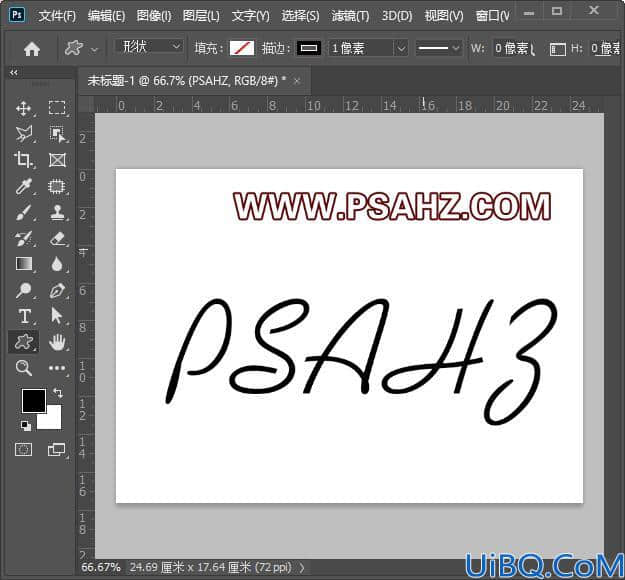Select the Path Selection tool
The image size is (625, 580).
tap(57, 316)
